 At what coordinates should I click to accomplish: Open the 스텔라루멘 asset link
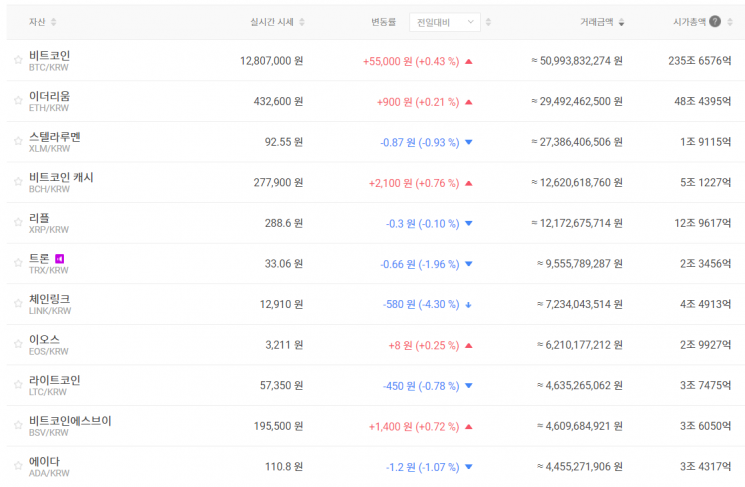click(x=55, y=137)
